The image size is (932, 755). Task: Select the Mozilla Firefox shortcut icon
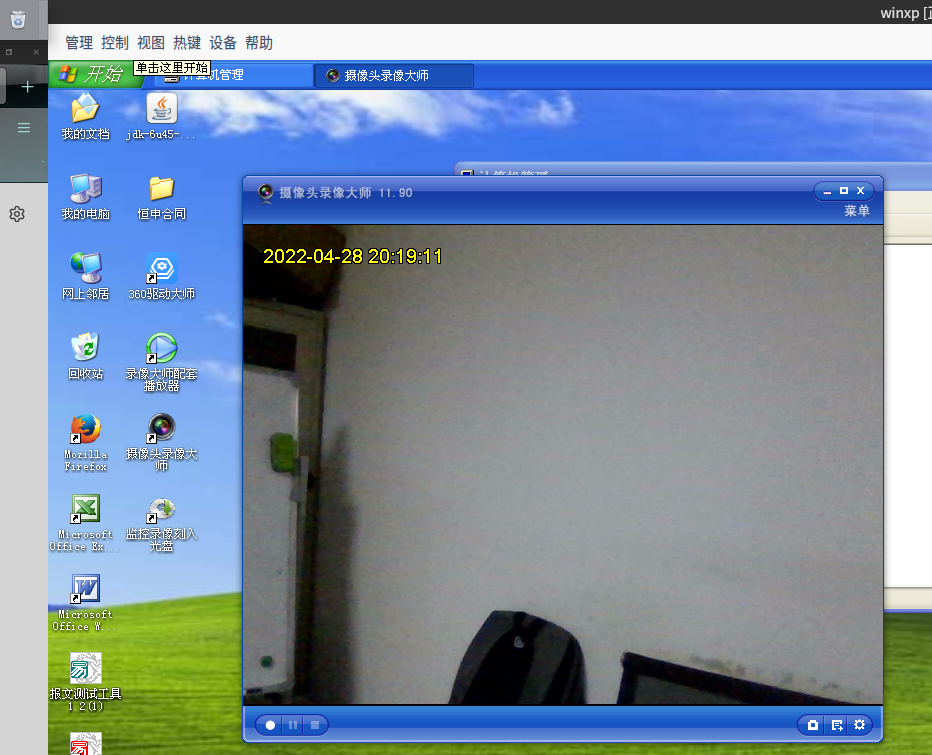86,443
